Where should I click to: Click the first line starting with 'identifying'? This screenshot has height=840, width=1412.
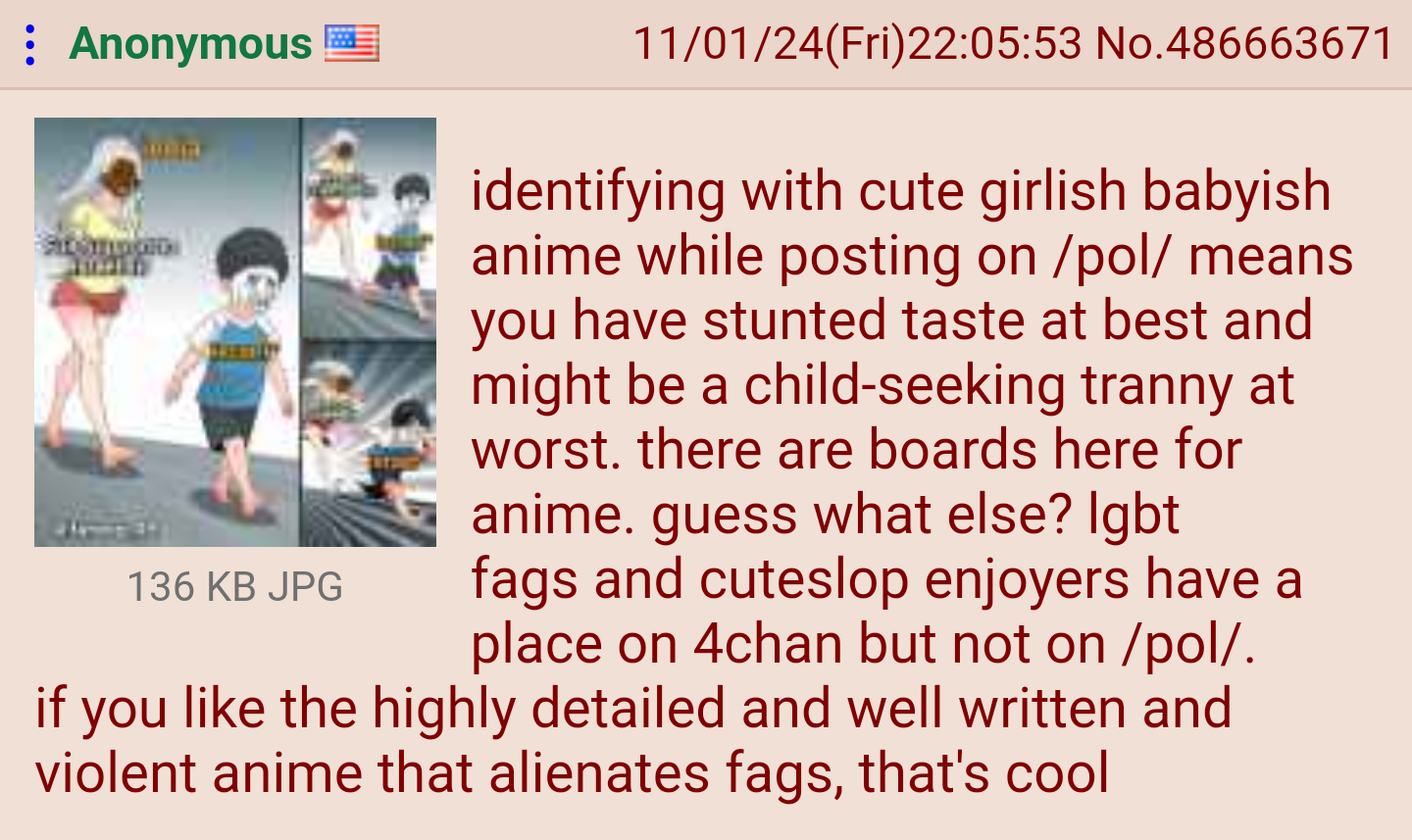[x=901, y=191]
